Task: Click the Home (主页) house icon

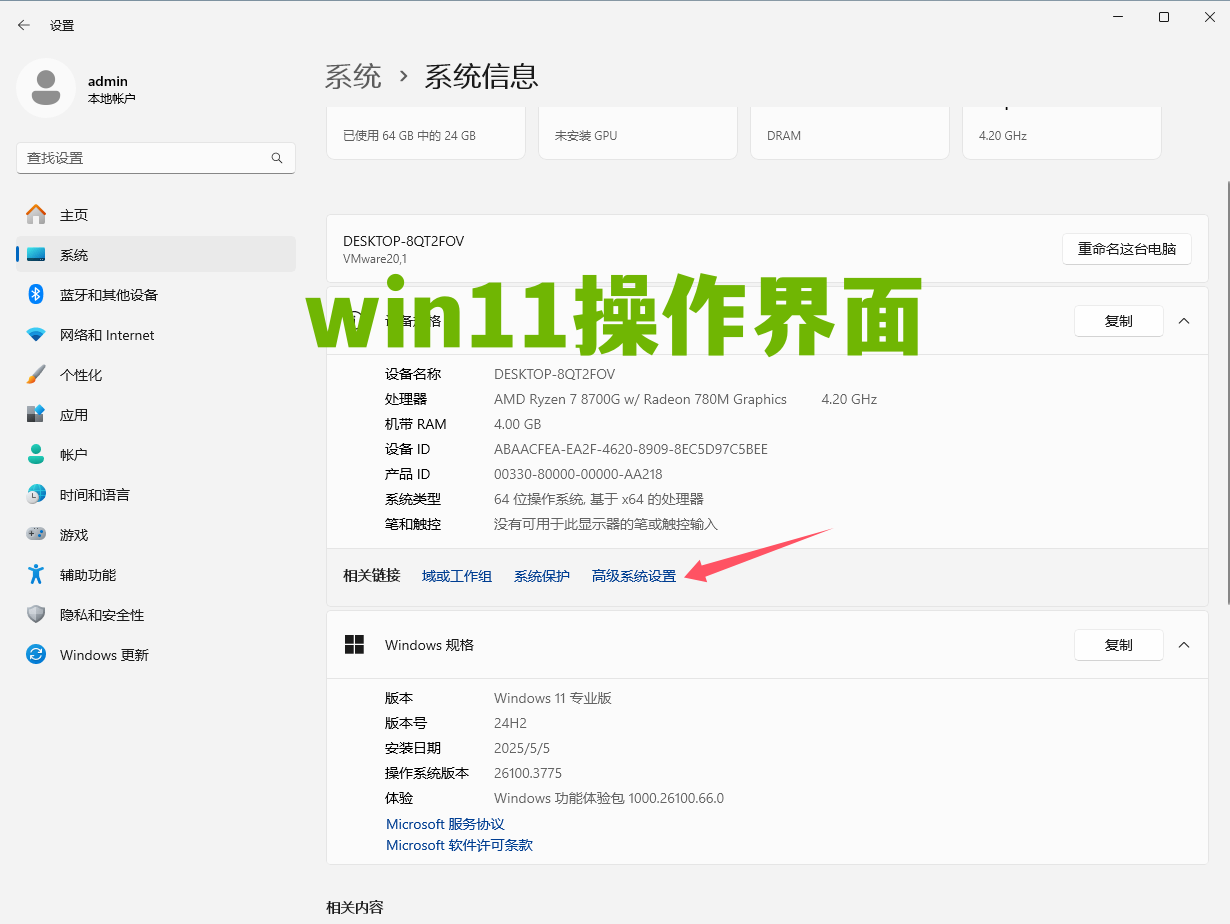Action: tap(36, 214)
